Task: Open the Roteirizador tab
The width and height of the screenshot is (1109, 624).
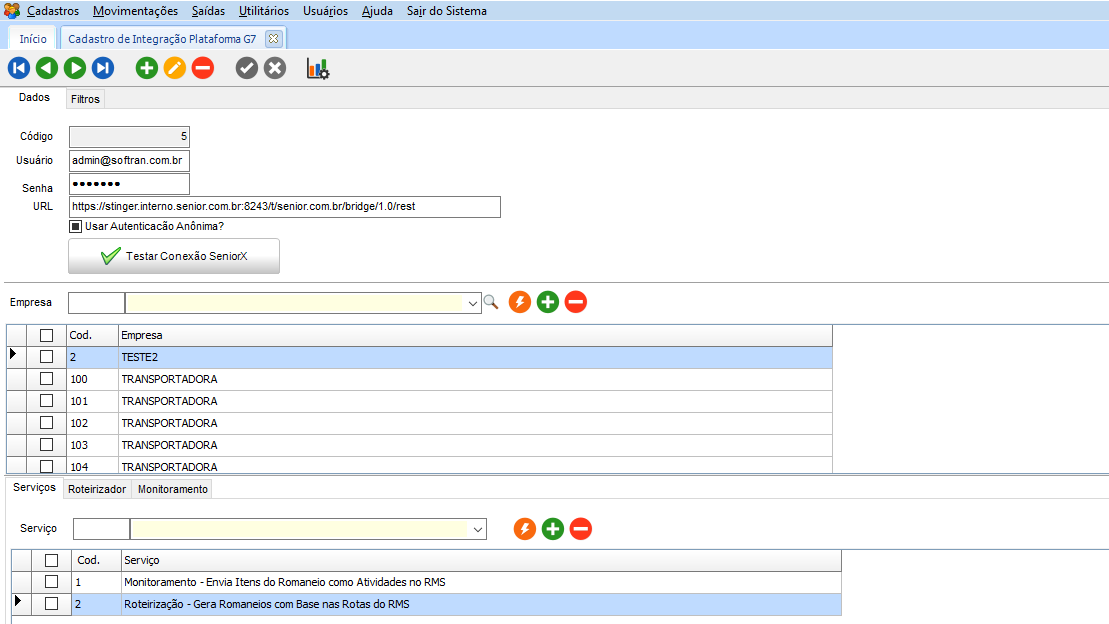Action: (x=97, y=489)
